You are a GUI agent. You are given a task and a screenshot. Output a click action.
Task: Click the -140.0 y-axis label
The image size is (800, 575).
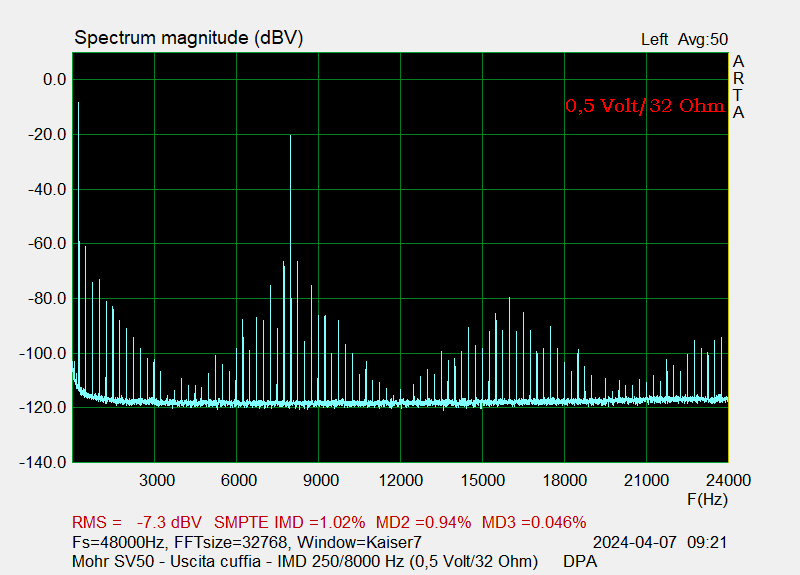pos(42,462)
